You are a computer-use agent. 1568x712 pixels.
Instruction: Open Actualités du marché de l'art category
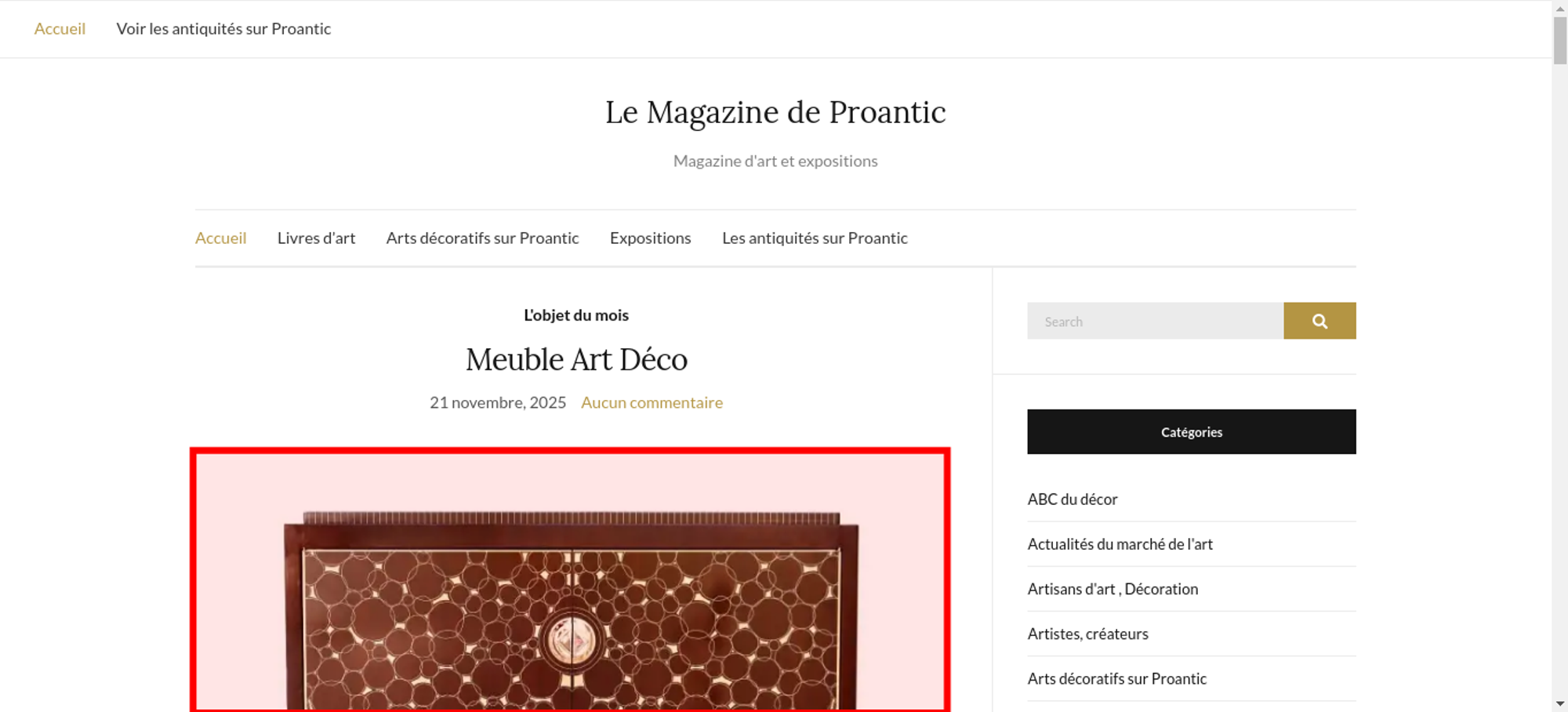point(1120,544)
